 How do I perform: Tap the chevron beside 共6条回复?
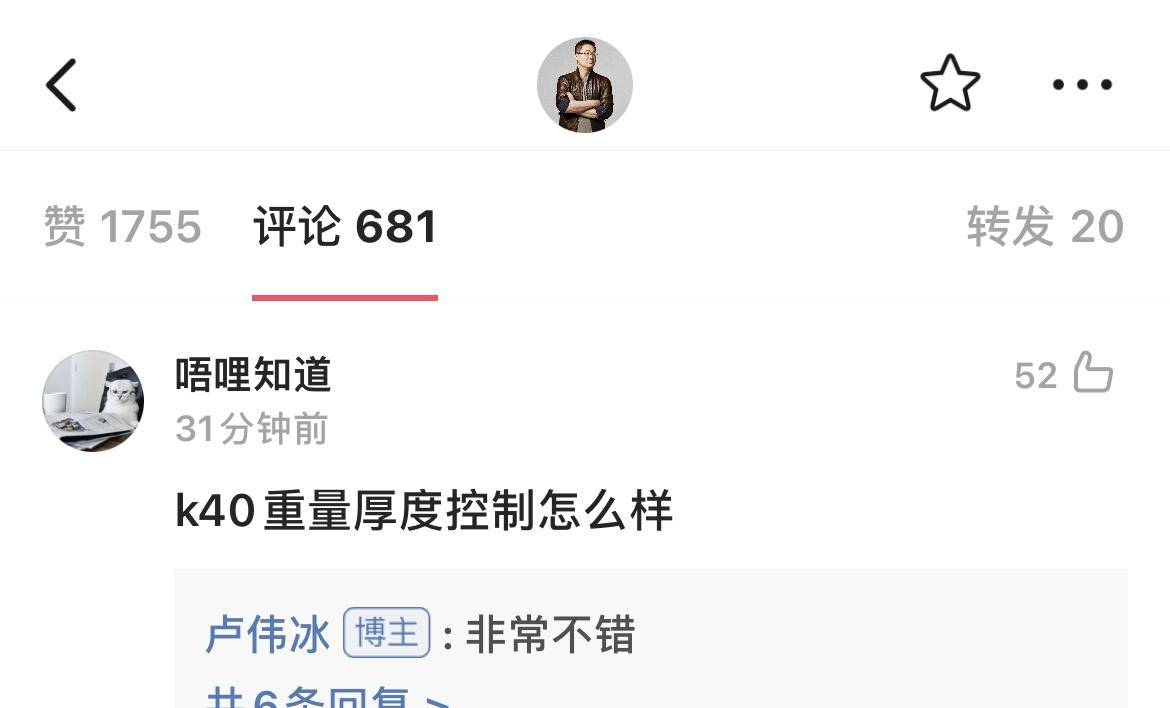[x=437, y=701]
